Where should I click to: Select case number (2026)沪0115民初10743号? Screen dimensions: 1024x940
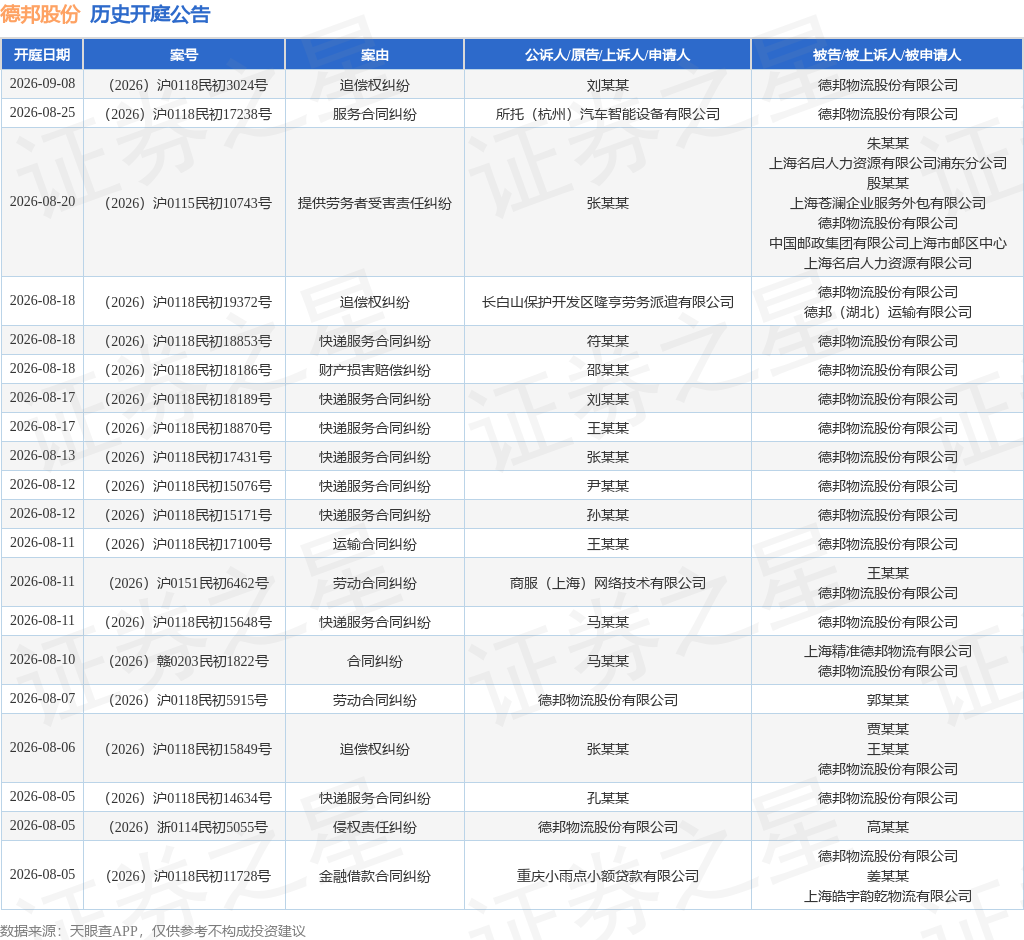(x=188, y=203)
